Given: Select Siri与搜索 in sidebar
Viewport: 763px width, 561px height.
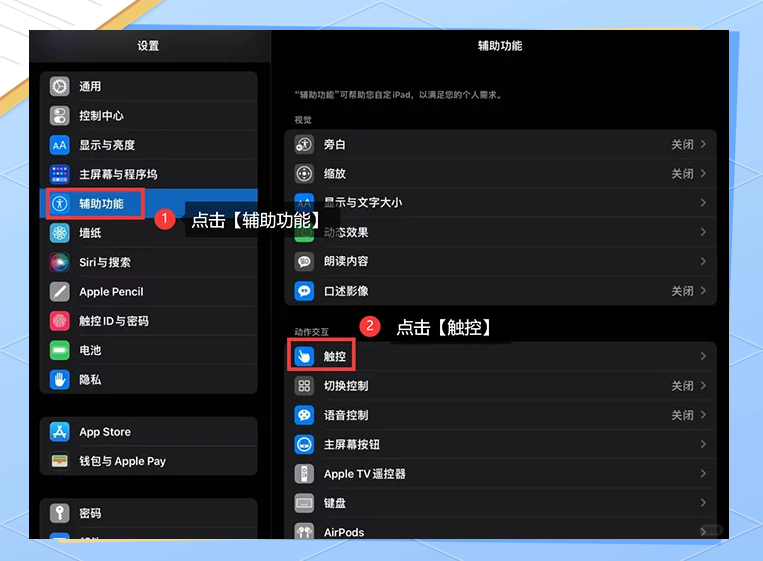Looking at the screenshot, I should [x=148, y=262].
